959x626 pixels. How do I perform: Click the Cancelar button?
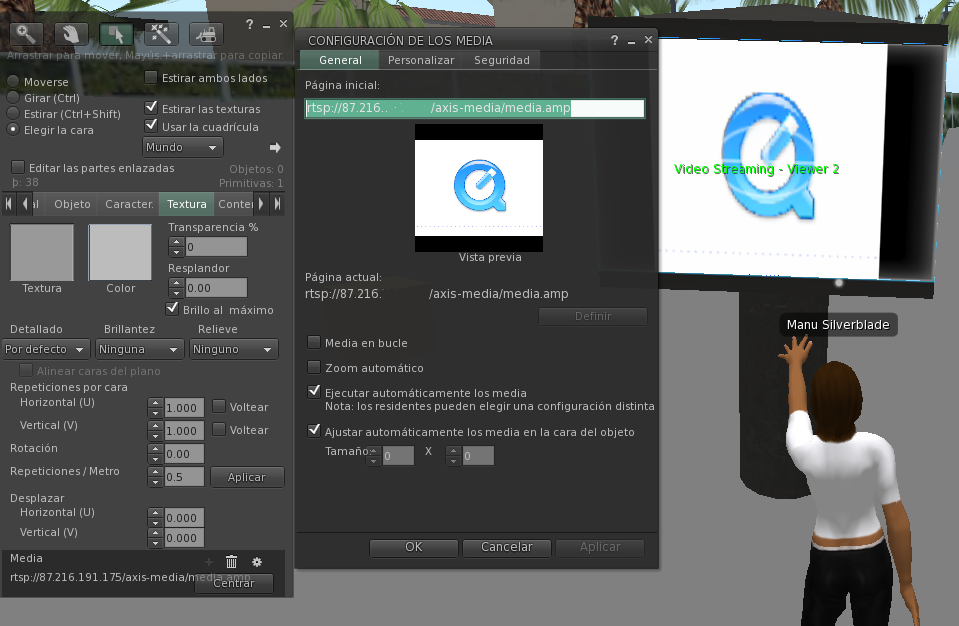(507, 547)
